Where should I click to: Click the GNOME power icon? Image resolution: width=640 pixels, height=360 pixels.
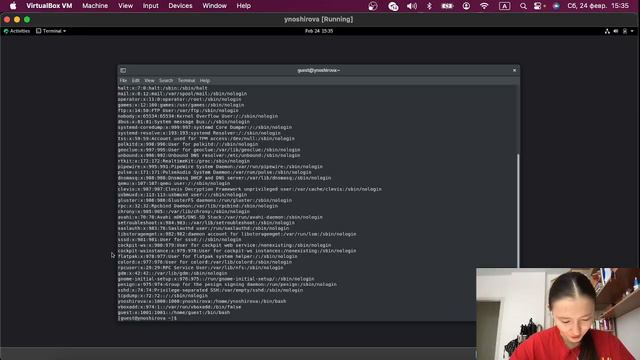(624, 31)
